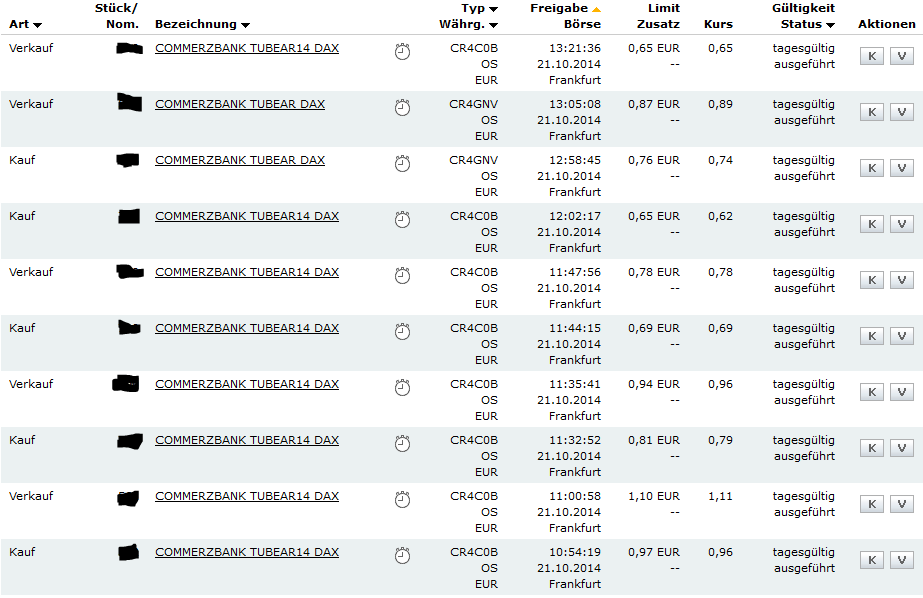Screen dimensions: 923x598
Task: Open COMMERZBANK TUBEAR14 DAX link at 11:35:41
Action: point(247,384)
